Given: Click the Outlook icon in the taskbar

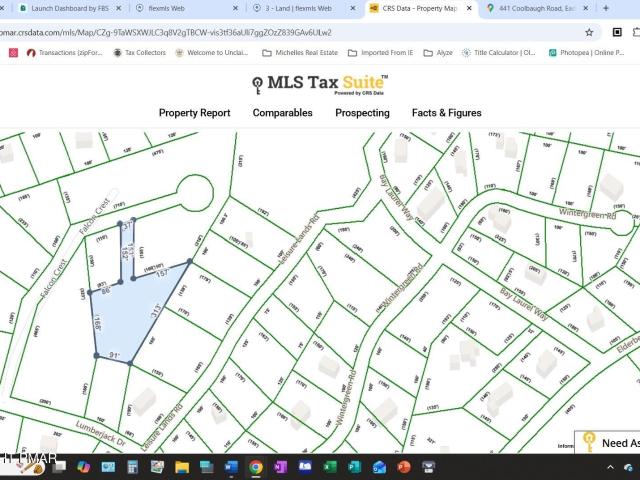Looking at the screenshot, I should [x=379, y=467].
